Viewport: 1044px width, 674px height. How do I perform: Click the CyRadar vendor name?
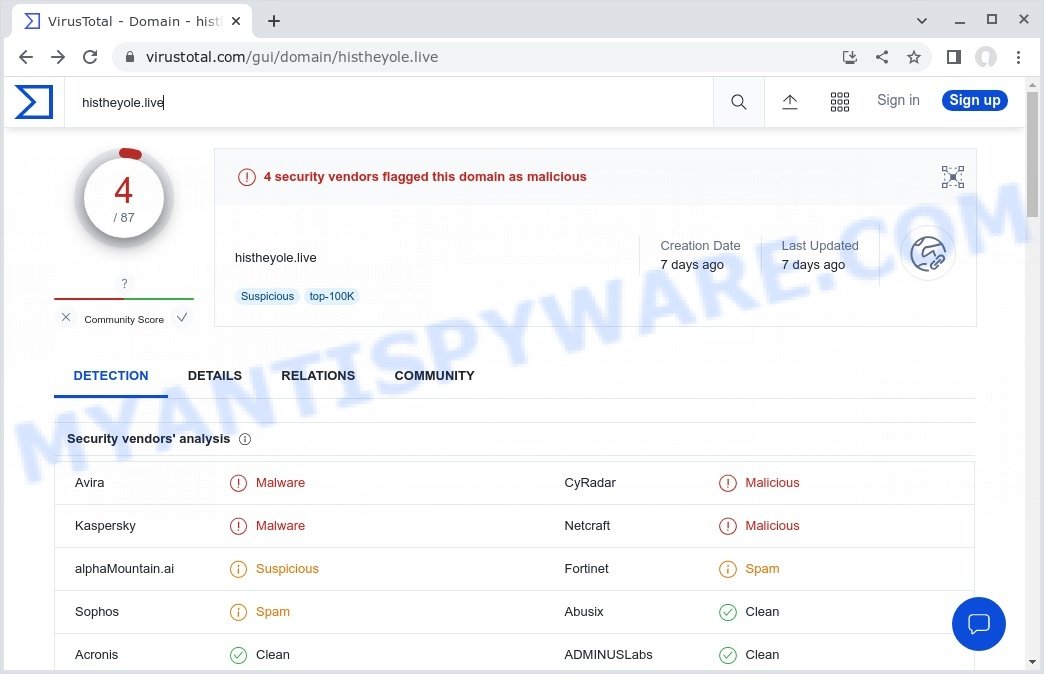pyautogui.click(x=590, y=483)
